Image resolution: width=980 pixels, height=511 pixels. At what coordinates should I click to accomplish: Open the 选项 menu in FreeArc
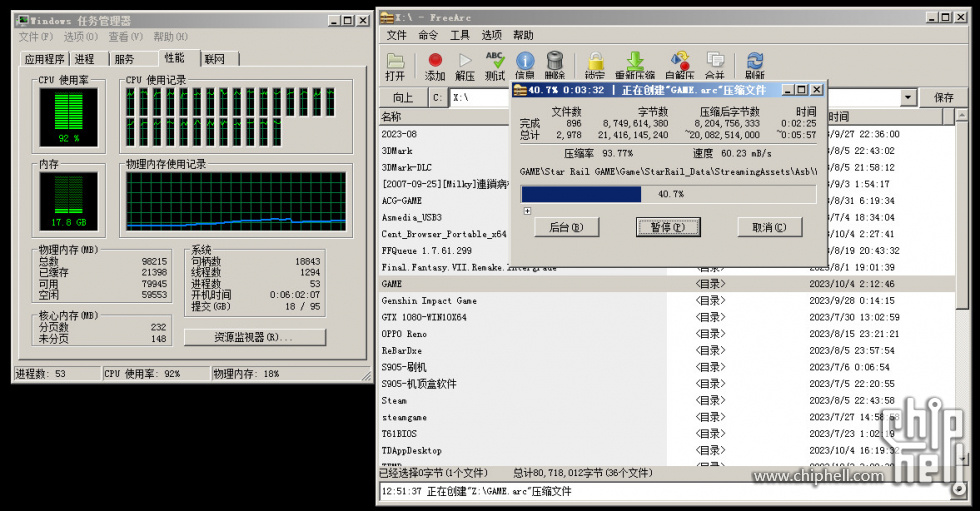[x=491, y=35]
